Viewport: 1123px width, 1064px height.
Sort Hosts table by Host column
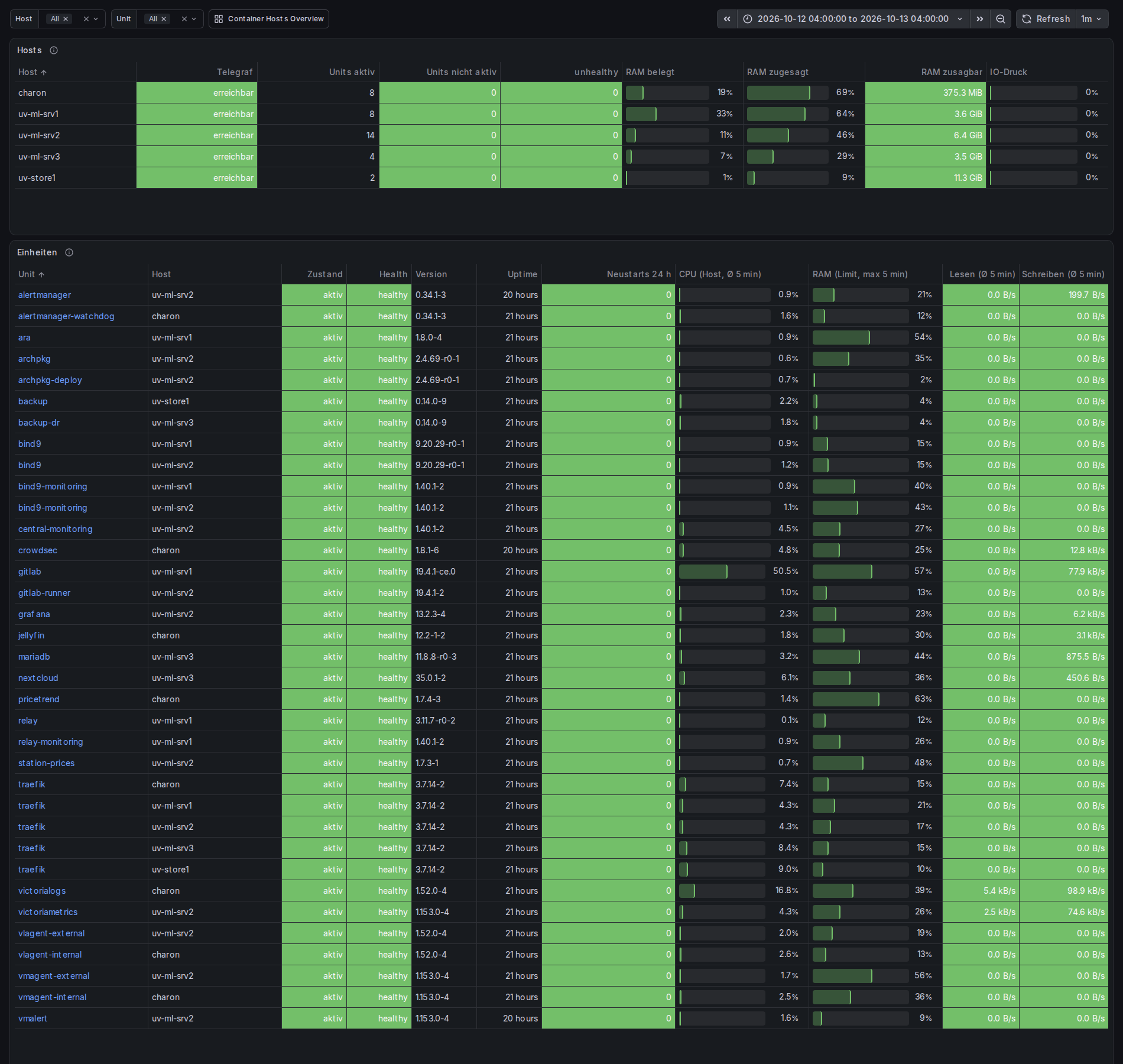[x=33, y=72]
